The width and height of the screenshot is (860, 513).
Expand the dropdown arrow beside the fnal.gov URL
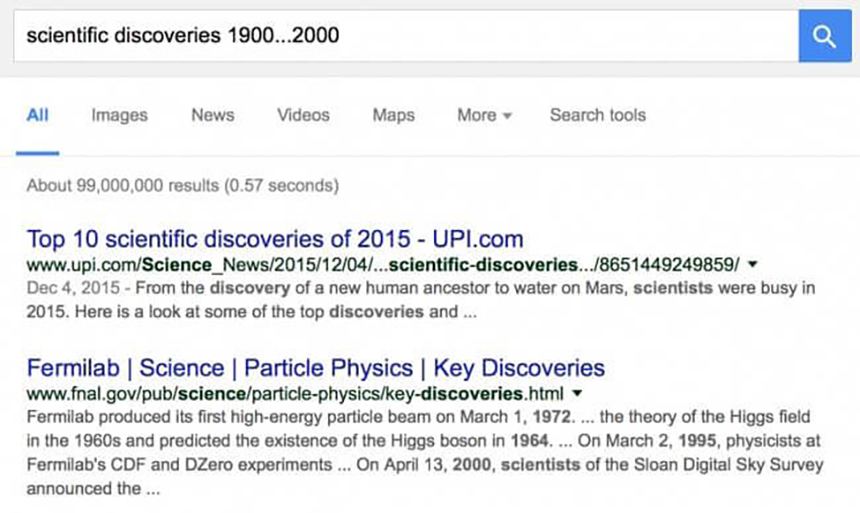coord(578,392)
